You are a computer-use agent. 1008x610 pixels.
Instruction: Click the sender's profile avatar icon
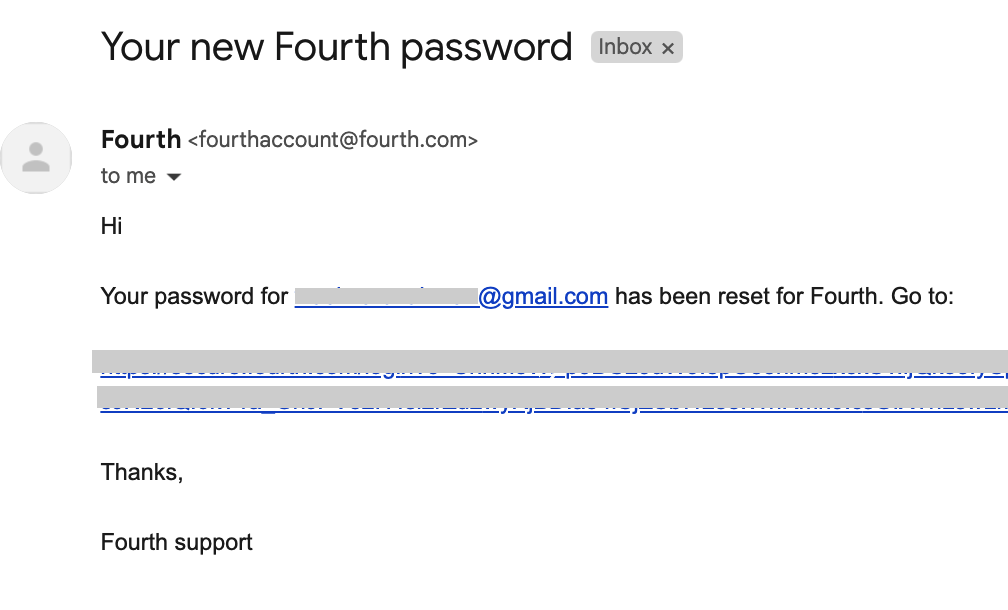pyautogui.click(x=36, y=157)
